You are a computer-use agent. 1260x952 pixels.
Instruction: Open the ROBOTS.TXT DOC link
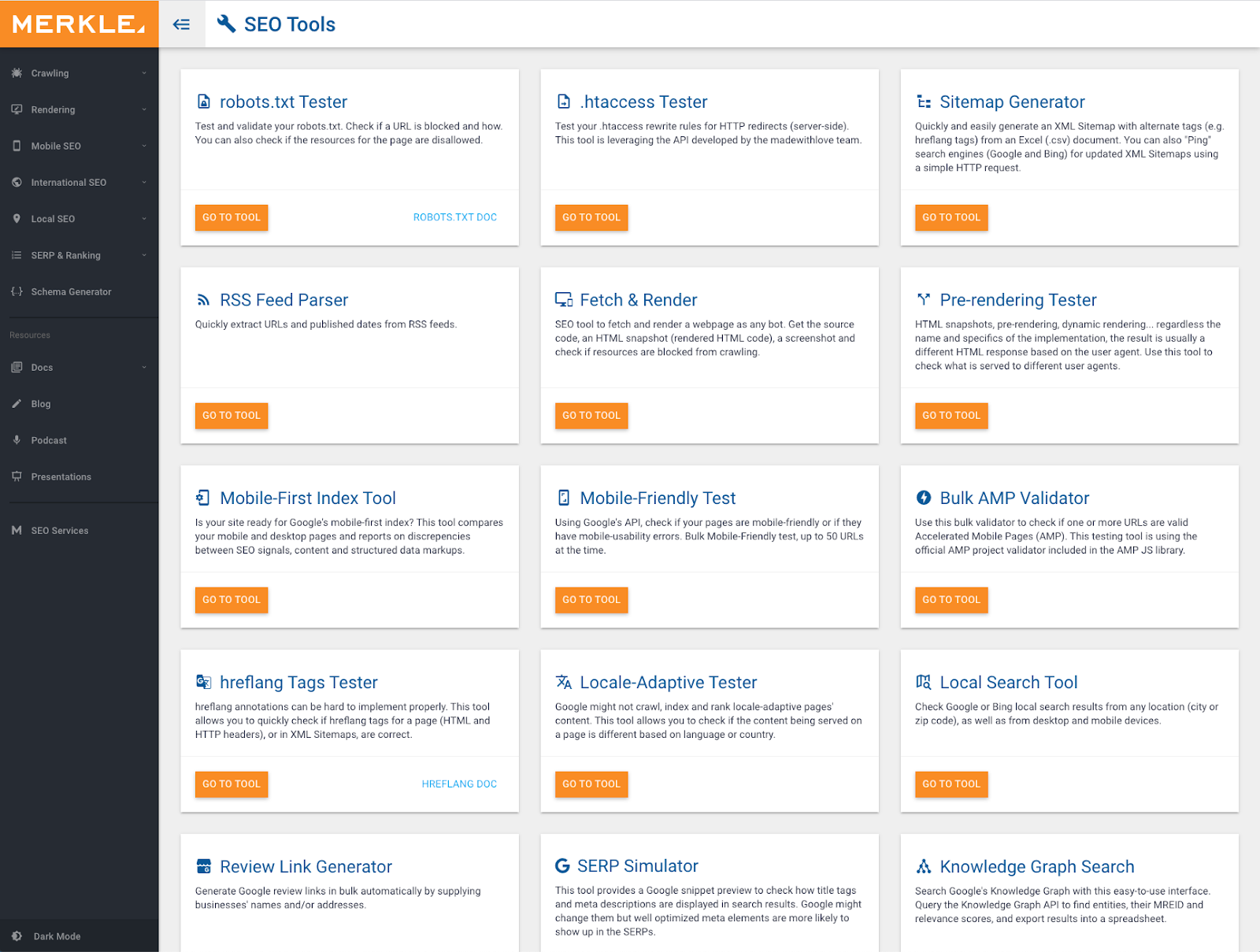coord(454,217)
